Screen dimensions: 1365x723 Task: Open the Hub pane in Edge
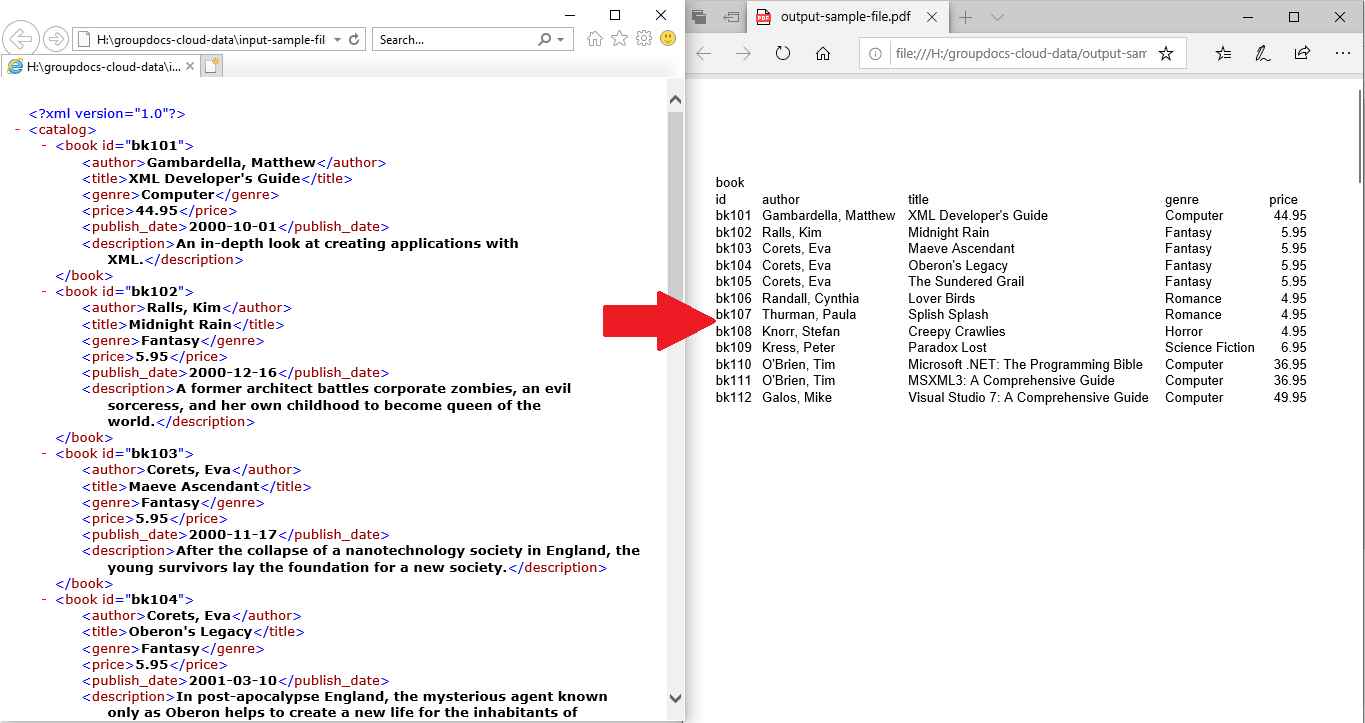coord(1224,53)
